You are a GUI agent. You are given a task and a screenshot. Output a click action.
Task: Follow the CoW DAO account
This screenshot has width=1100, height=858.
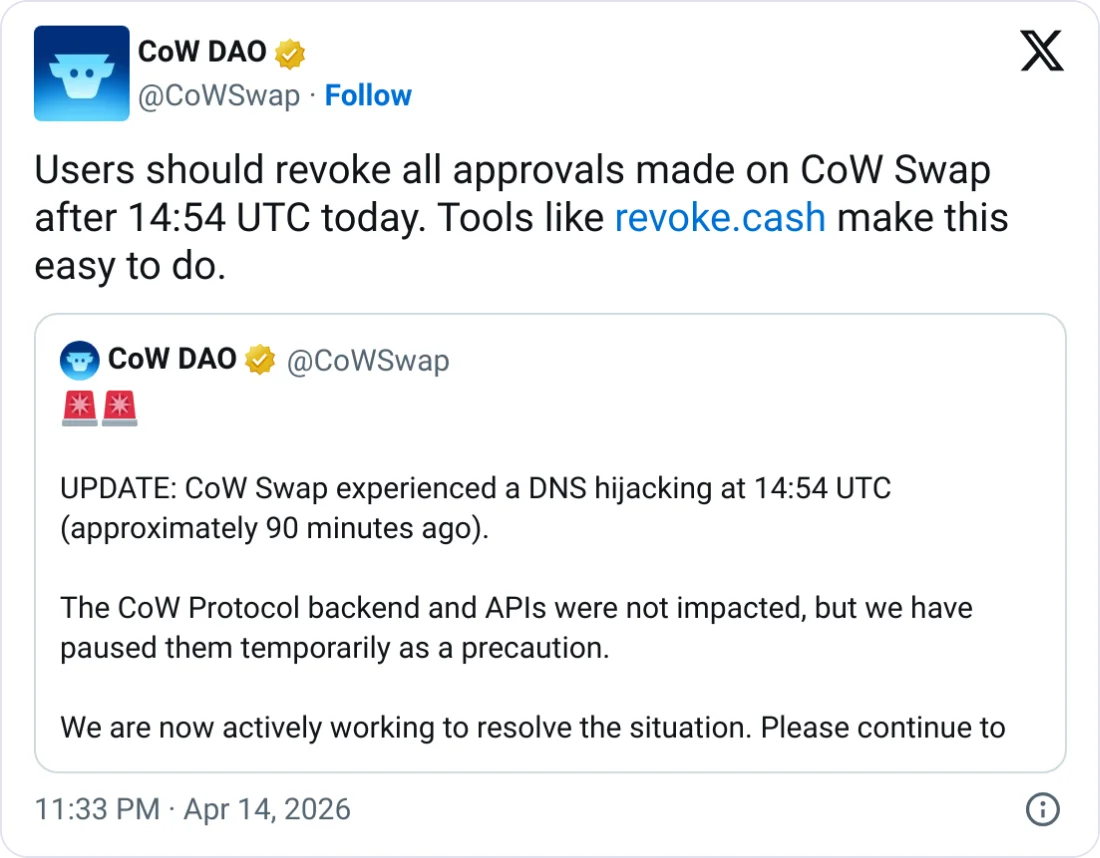(368, 95)
